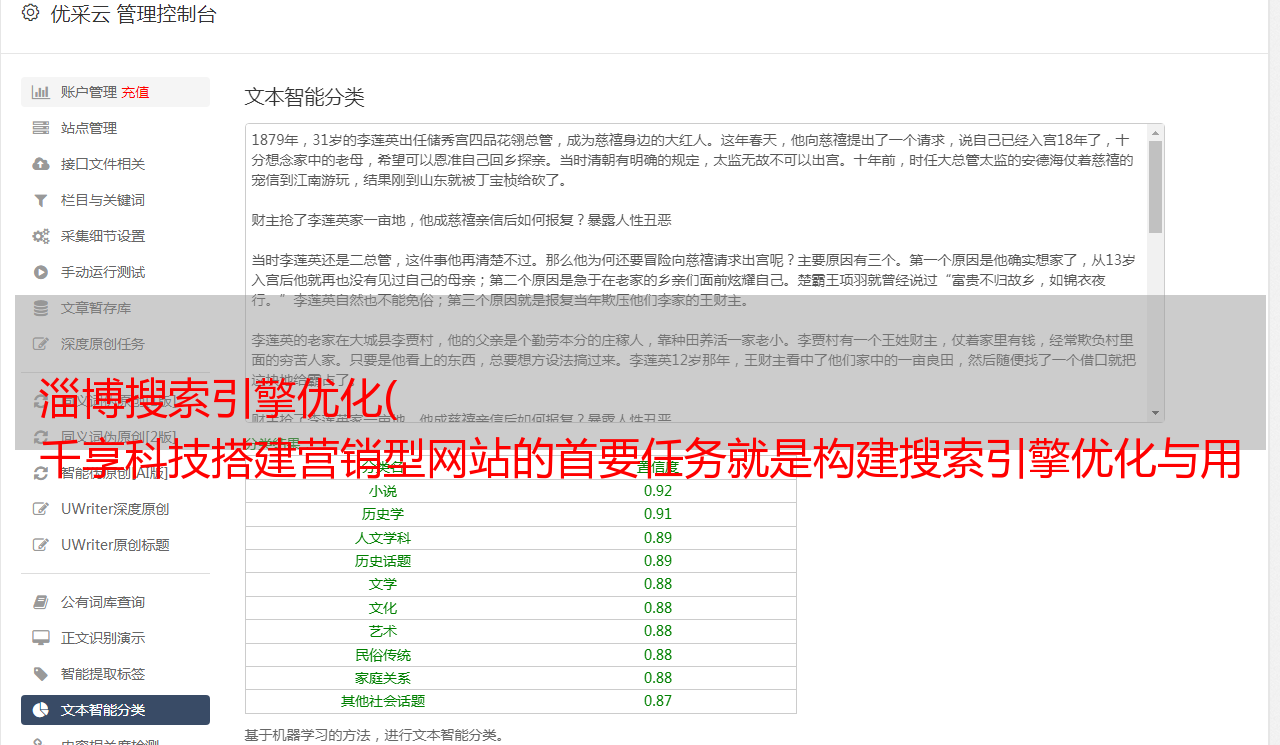
Task: Click the bar chart icon for 账户管理
Action: (41, 92)
